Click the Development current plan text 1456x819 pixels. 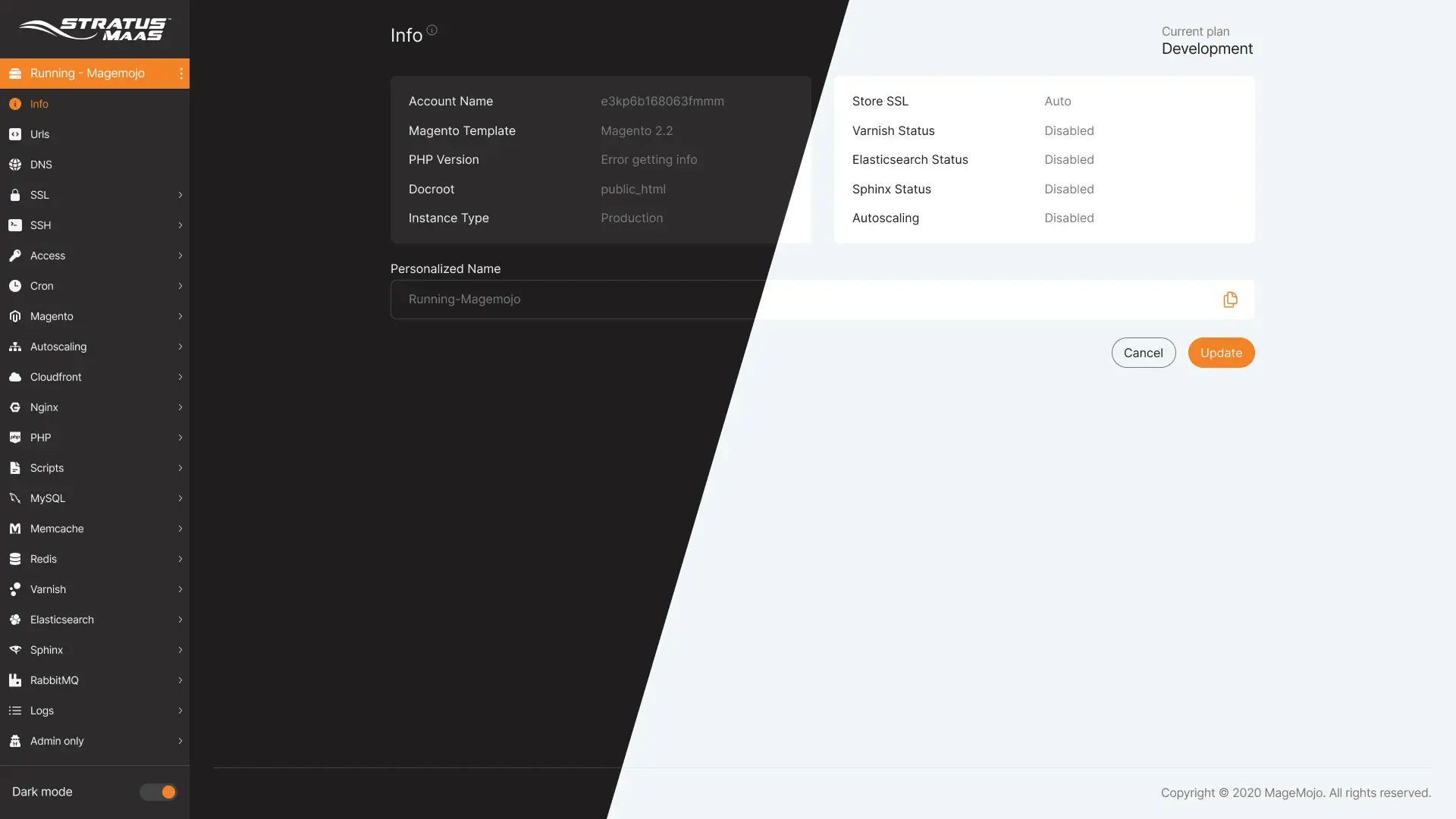1207,49
